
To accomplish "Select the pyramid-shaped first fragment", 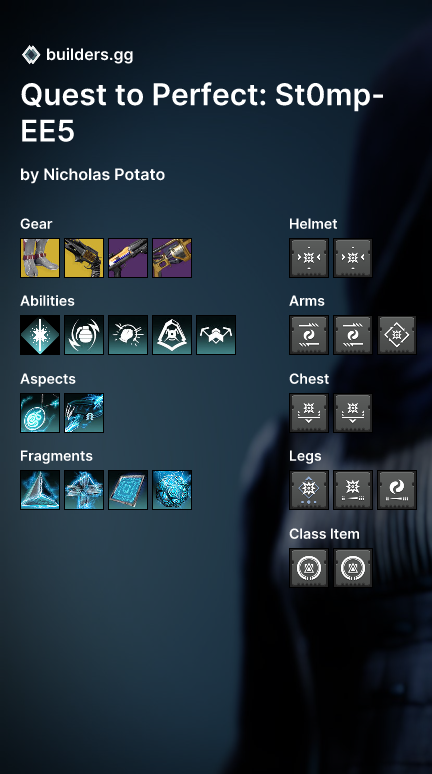I will (x=40, y=490).
